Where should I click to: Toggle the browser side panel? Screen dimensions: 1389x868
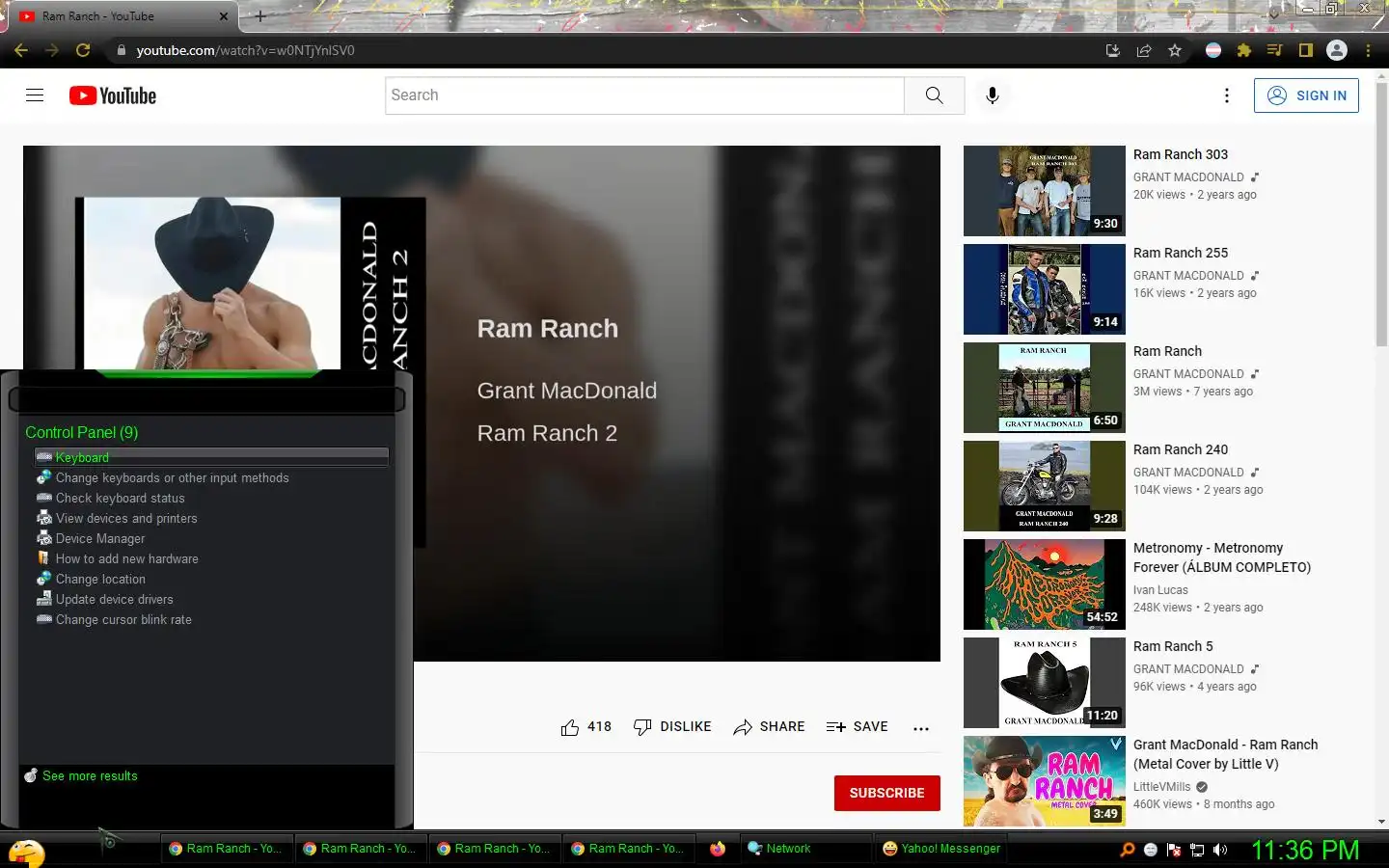1305,50
